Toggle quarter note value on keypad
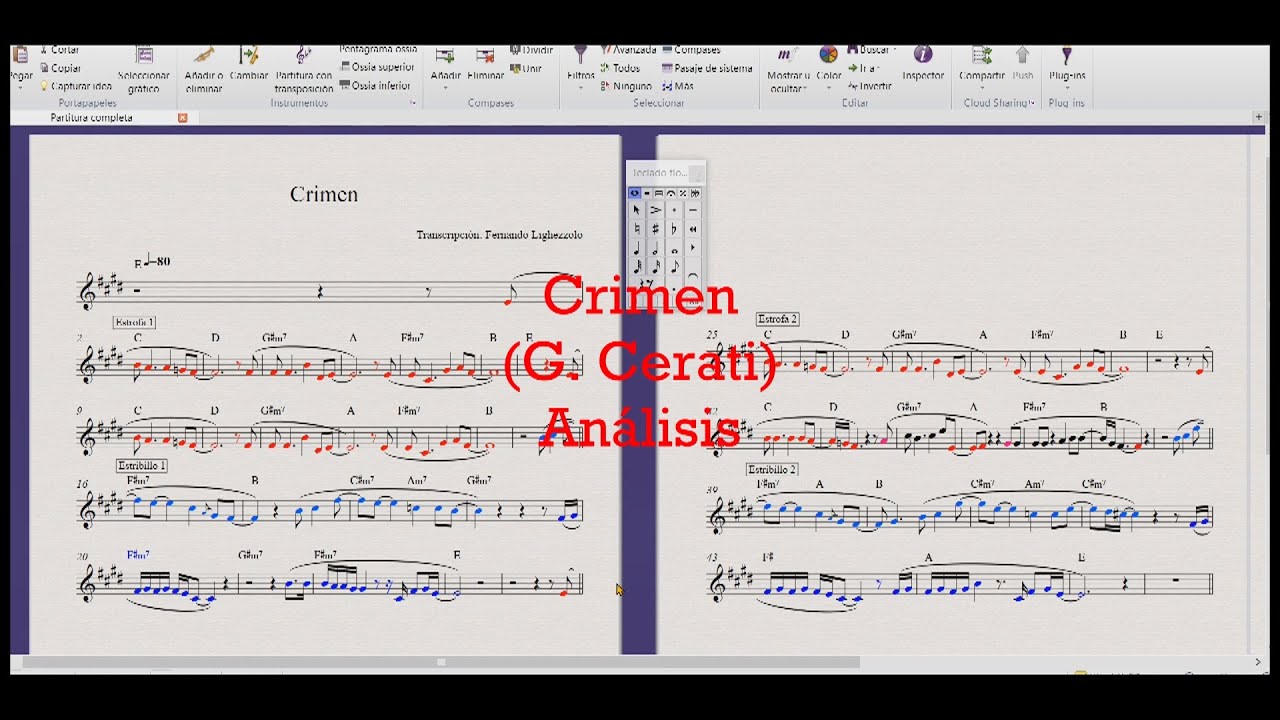Viewport: 1280px width, 720px height. point(637,248)
